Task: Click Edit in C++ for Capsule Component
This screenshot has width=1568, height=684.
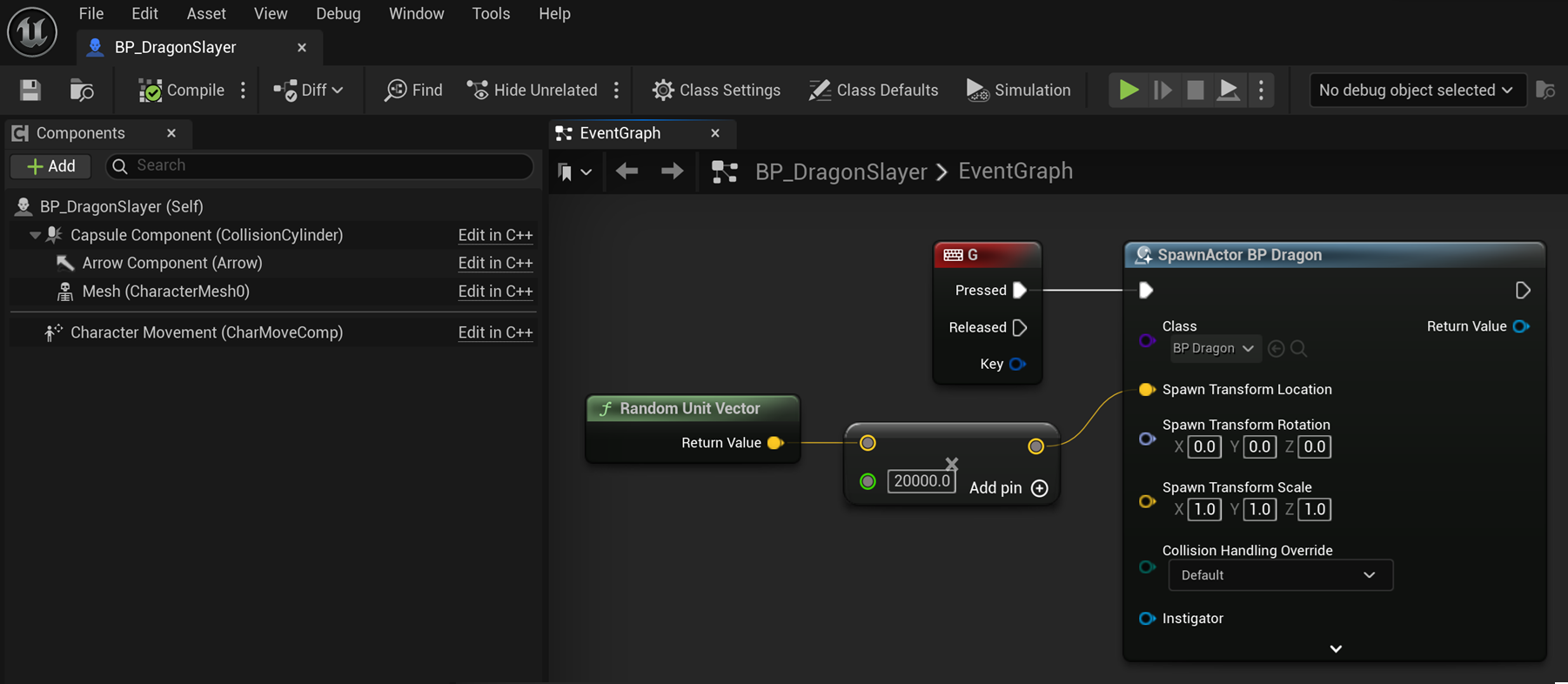Action: pos(495,235)
